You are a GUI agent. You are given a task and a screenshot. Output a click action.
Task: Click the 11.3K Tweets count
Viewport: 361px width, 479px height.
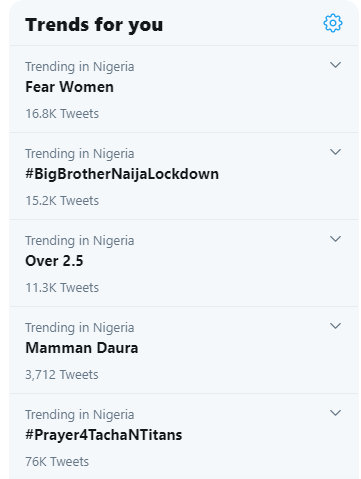point(62,288)
